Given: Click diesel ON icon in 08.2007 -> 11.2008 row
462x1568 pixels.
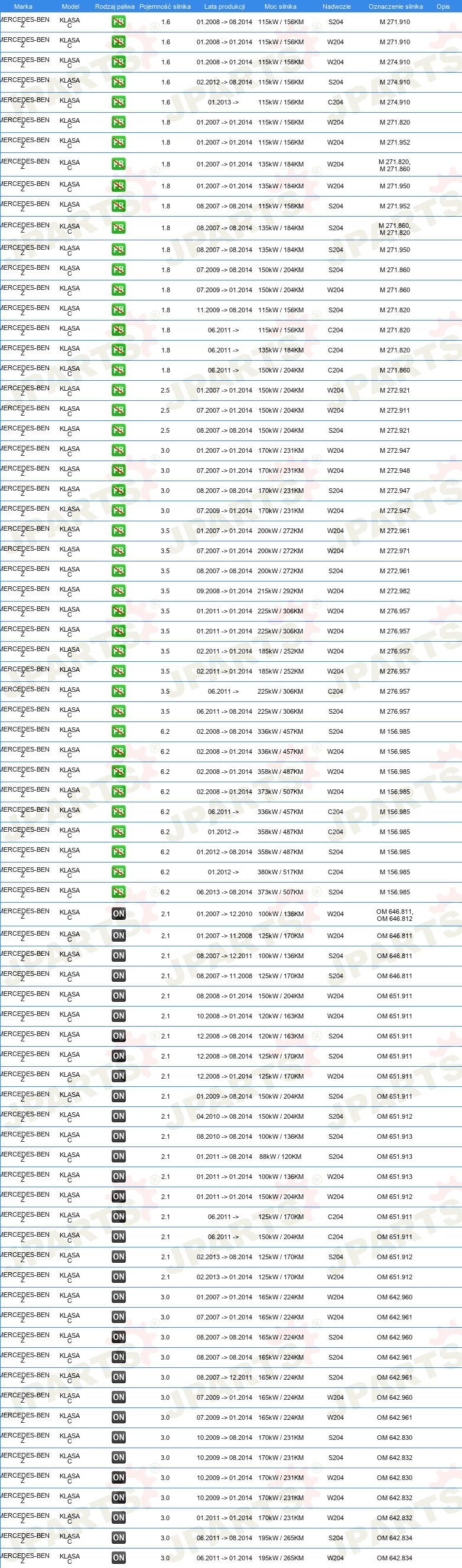Looking at the screenshot, I should [x=118, y=976].
